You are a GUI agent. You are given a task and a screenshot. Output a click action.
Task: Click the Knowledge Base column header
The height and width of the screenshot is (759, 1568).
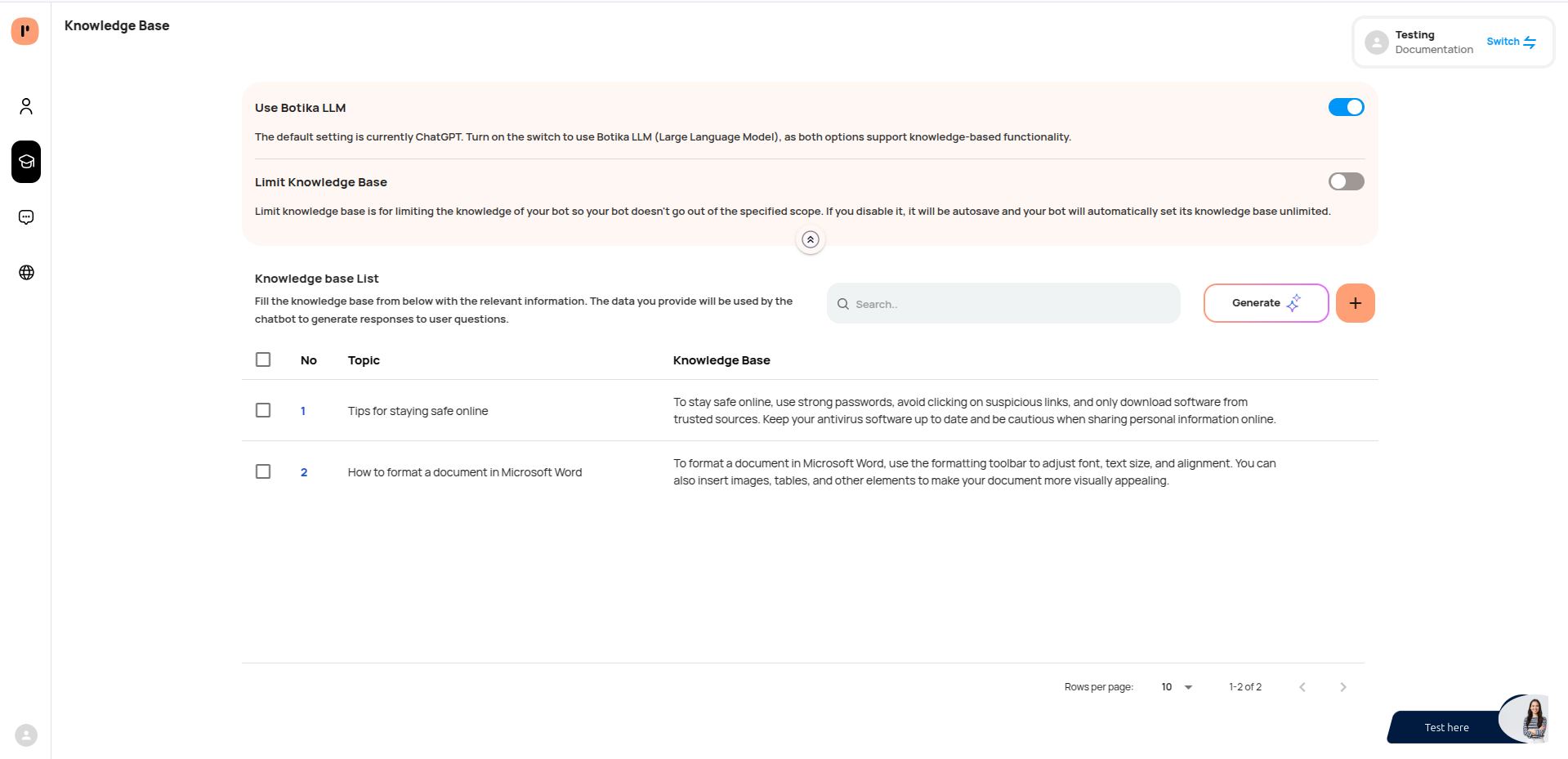pos(721,360)
